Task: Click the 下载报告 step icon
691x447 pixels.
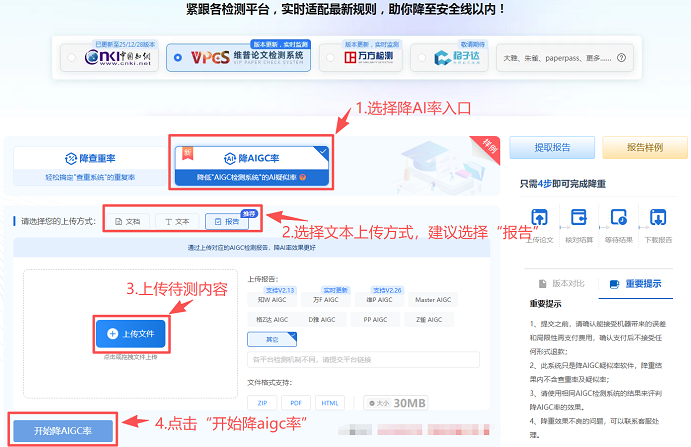Action: coord(657,217)
